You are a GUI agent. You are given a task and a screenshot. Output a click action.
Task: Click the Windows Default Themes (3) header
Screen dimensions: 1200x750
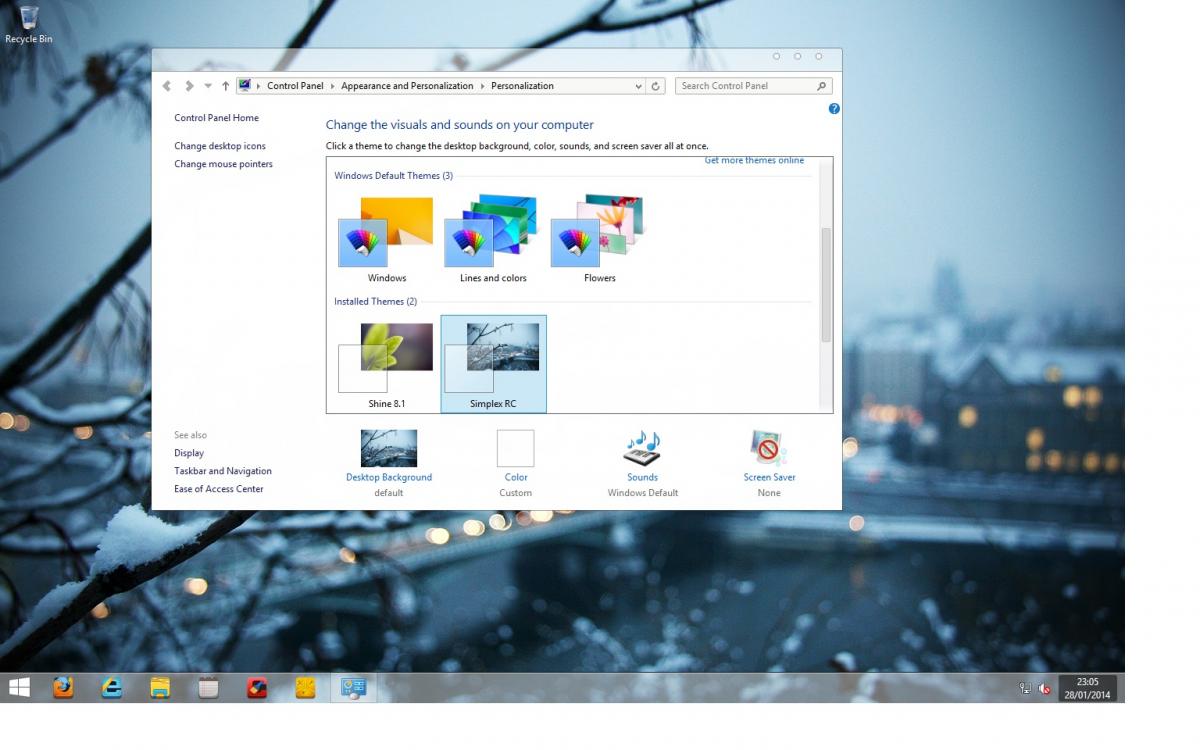[393, 176]
